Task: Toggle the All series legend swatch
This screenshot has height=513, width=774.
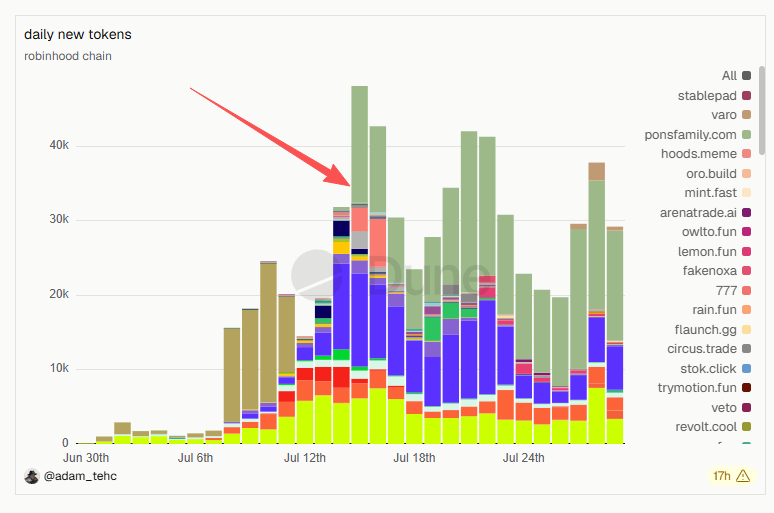Action: point(746,76)
